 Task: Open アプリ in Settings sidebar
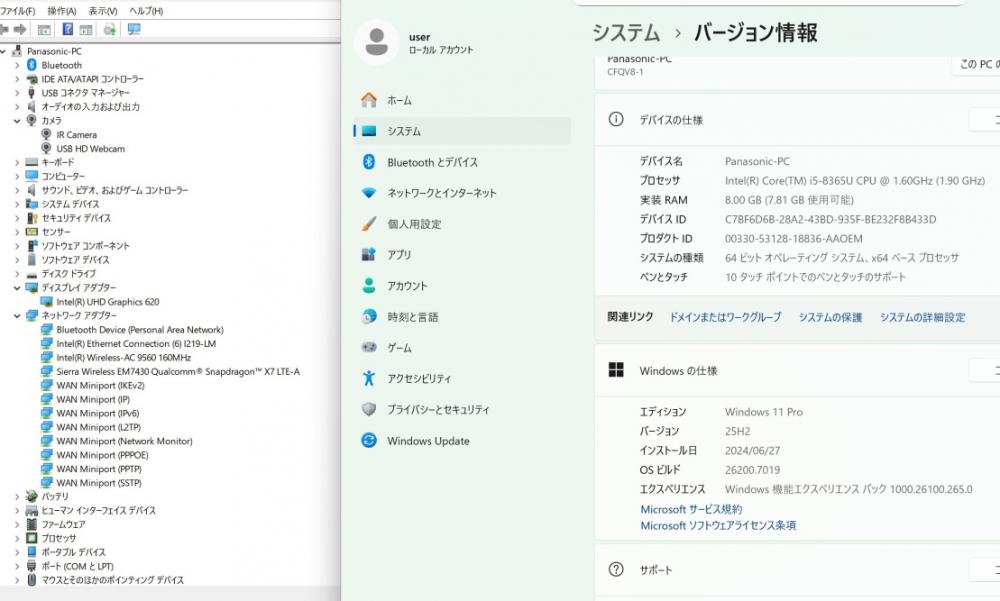point(462,255)
